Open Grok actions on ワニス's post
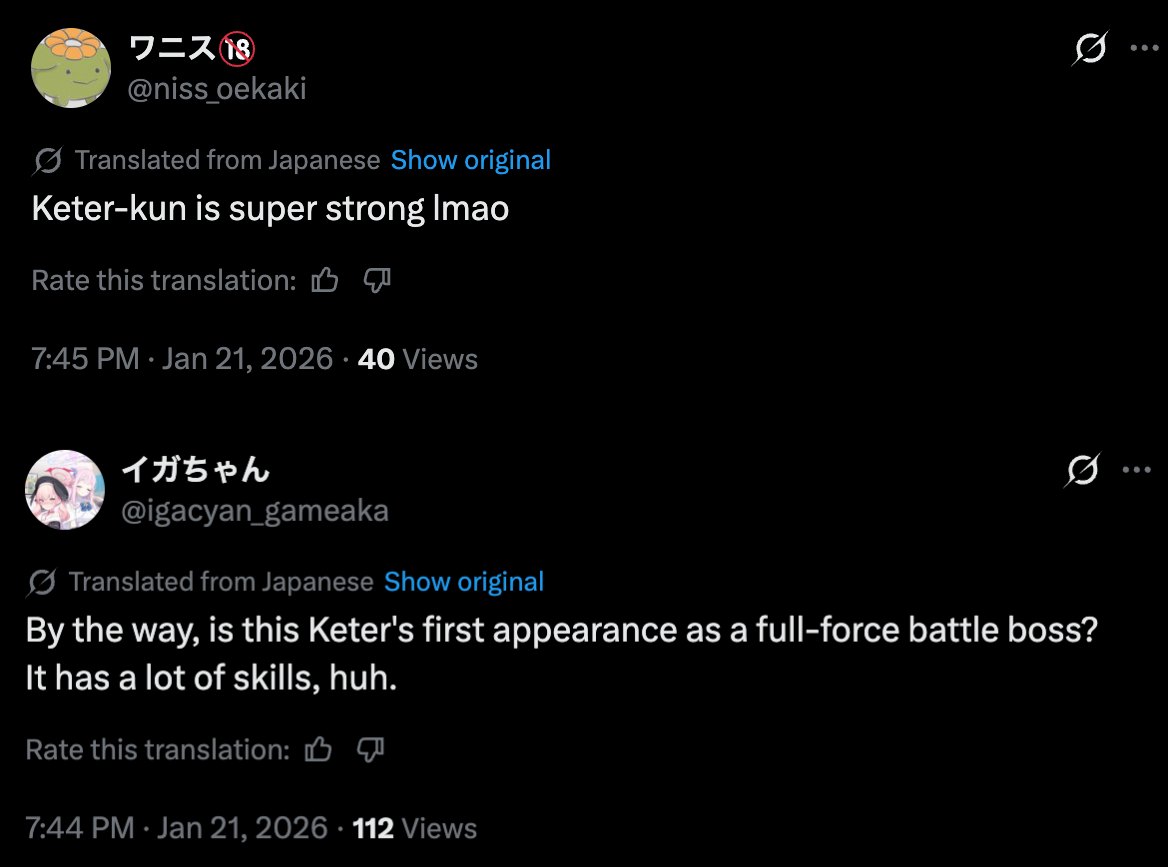This screenshot has height=867, width=1168. pyautogui.click(x=1089, y=48)
